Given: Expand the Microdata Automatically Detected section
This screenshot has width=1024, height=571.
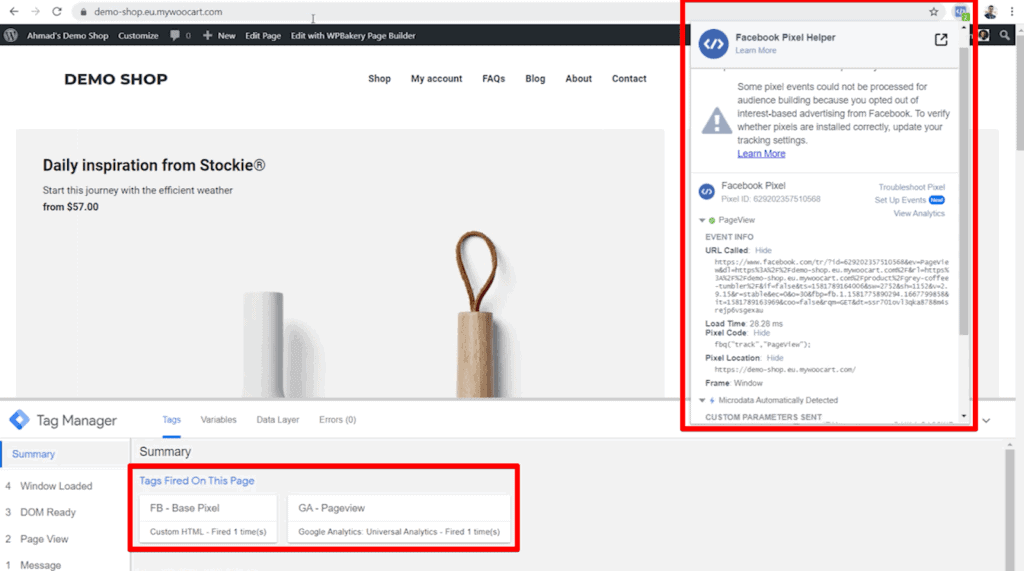Looking at the screenshot, I should [x=702, y=400].
